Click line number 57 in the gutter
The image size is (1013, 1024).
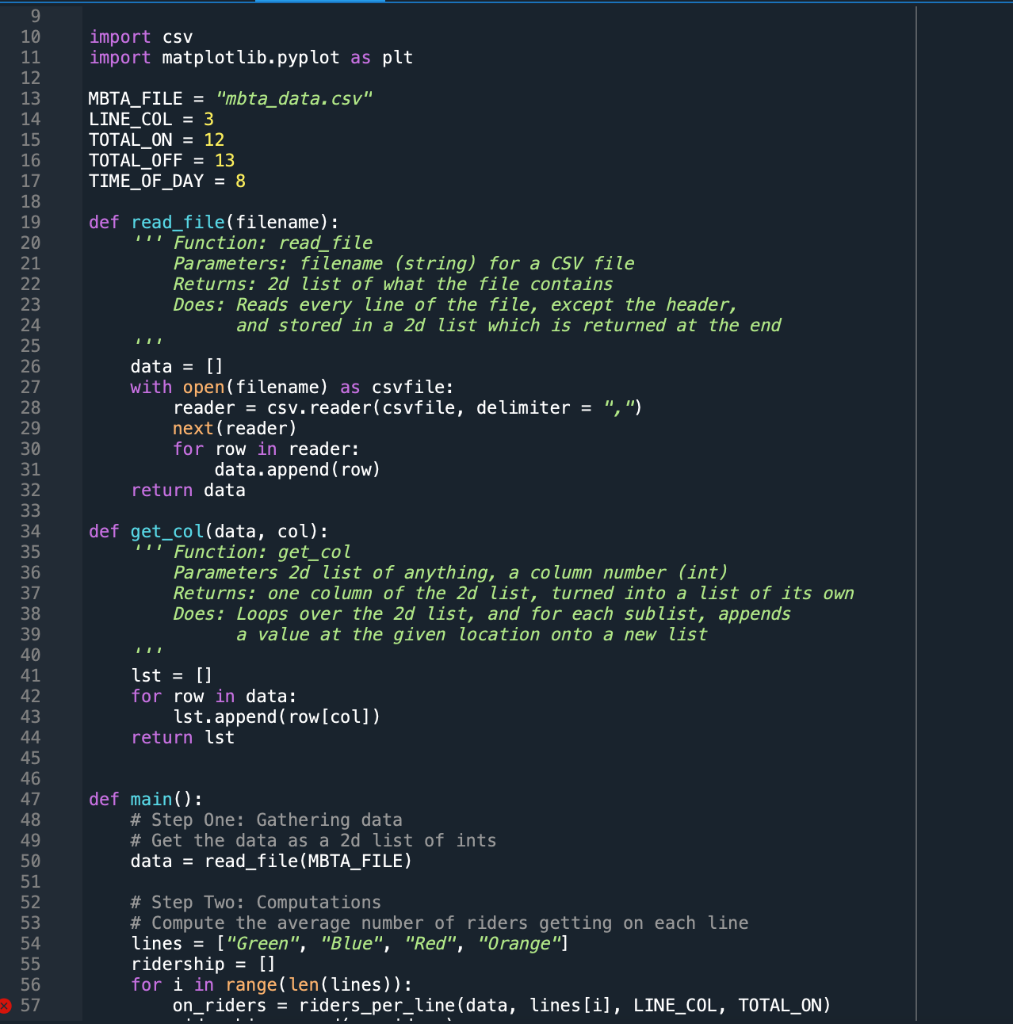(30, 1005)
